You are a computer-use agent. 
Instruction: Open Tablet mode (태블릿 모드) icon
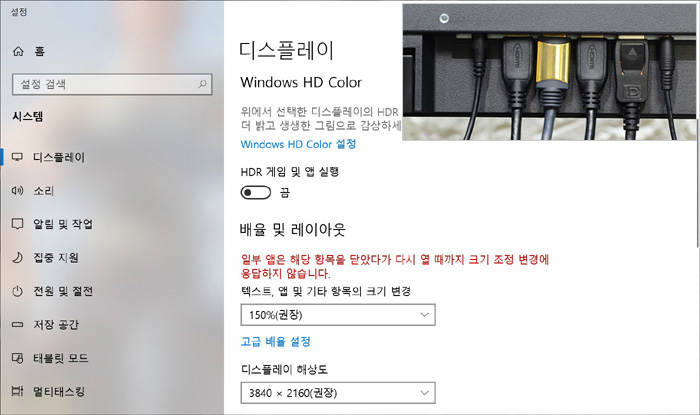pos(17,358)
